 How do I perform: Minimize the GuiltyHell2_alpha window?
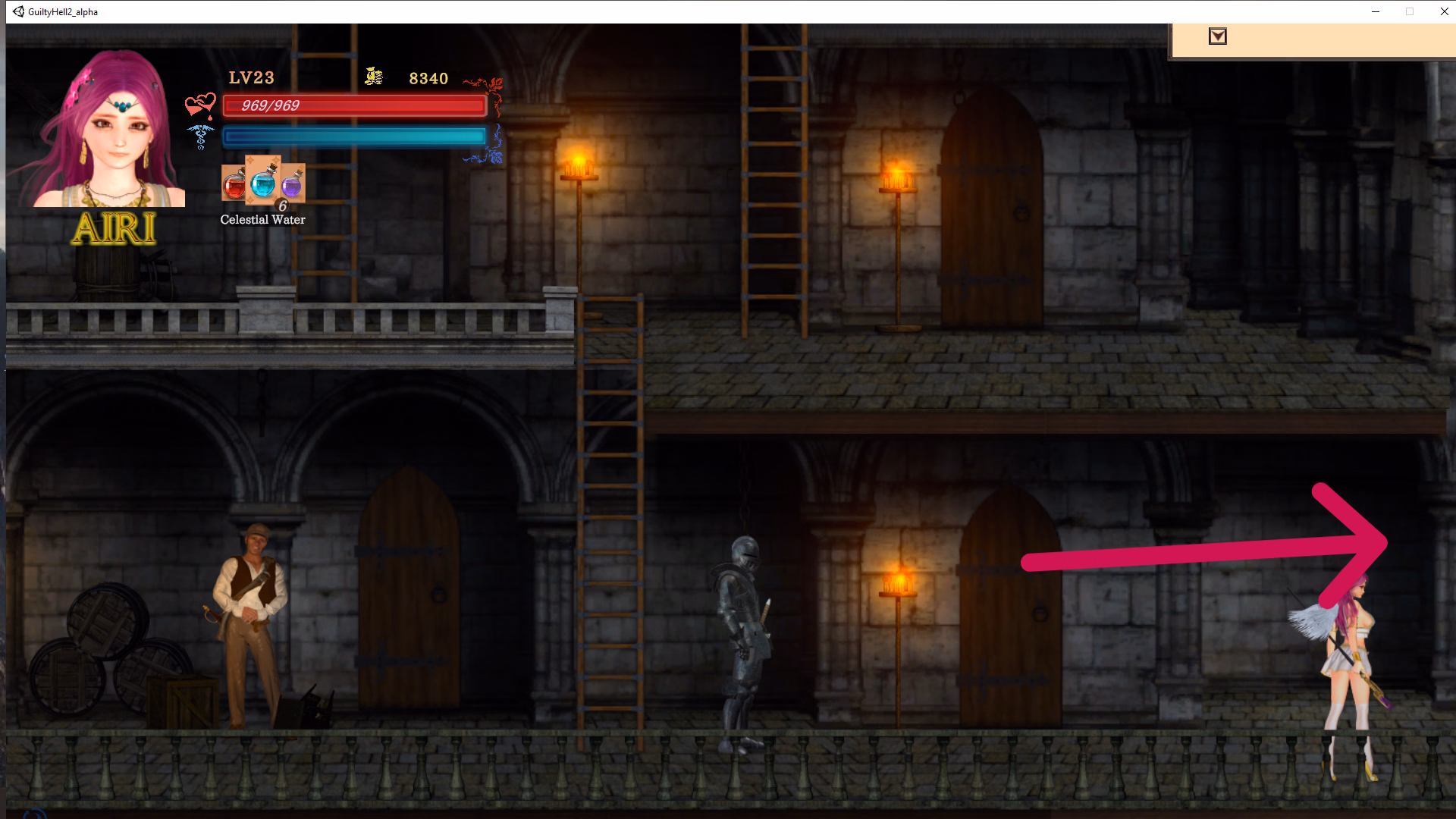click(x=1375, y=11)
